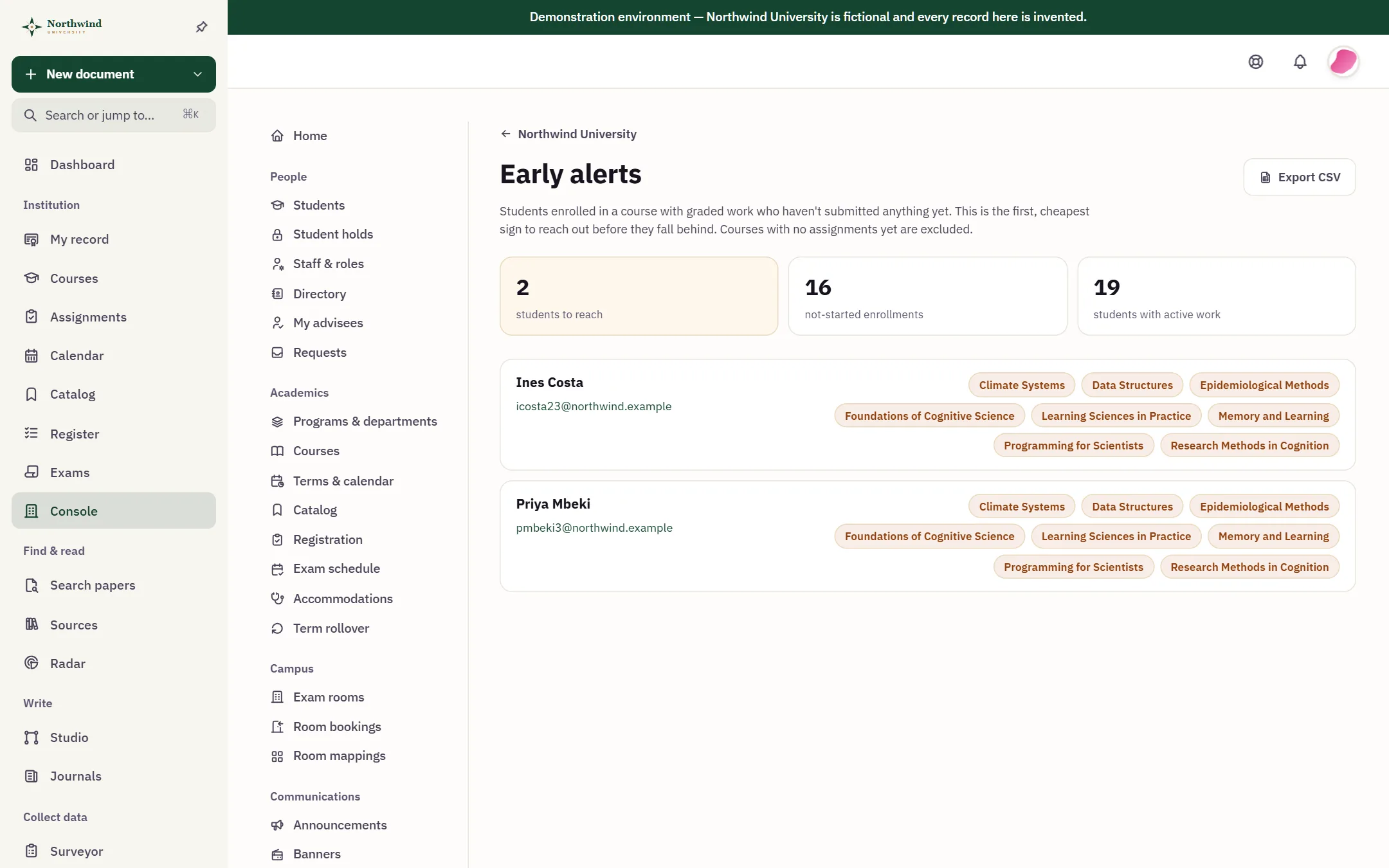Click the Announcements megaphone icon
1389x868 pixels.
tap(277, 825)
